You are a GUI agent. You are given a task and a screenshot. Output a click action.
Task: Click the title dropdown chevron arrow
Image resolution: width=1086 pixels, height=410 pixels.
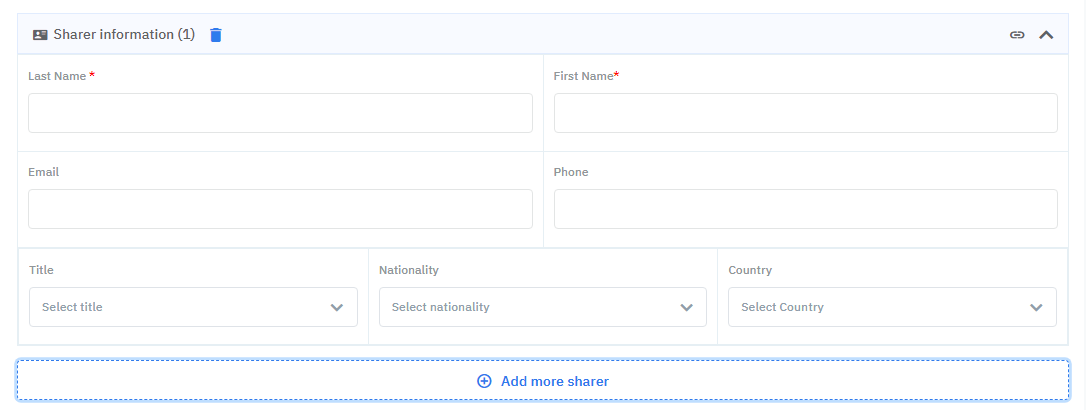click(337, 307)
